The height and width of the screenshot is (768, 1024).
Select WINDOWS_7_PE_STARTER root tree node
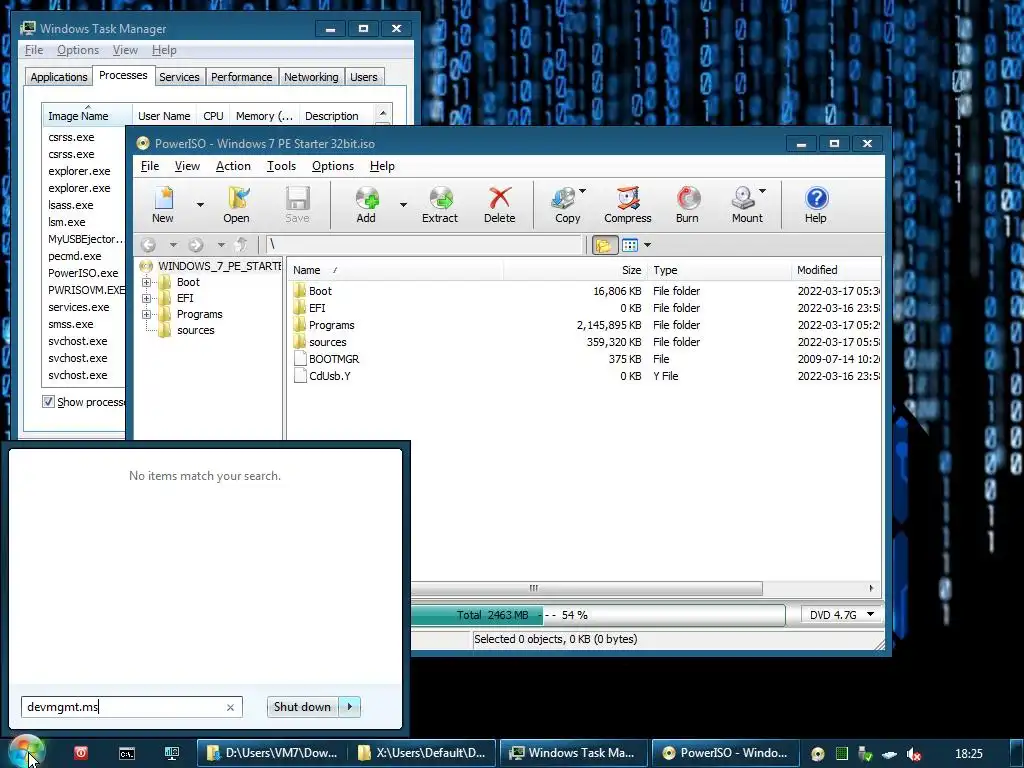pyautogui.click(x=219, y=266)
